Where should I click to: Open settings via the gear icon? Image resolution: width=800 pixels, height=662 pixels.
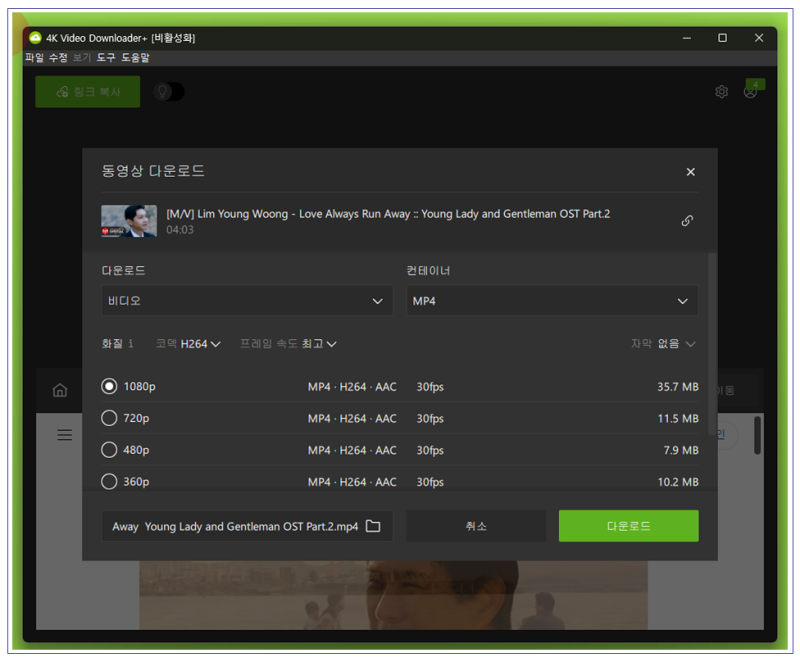(721, 92)
